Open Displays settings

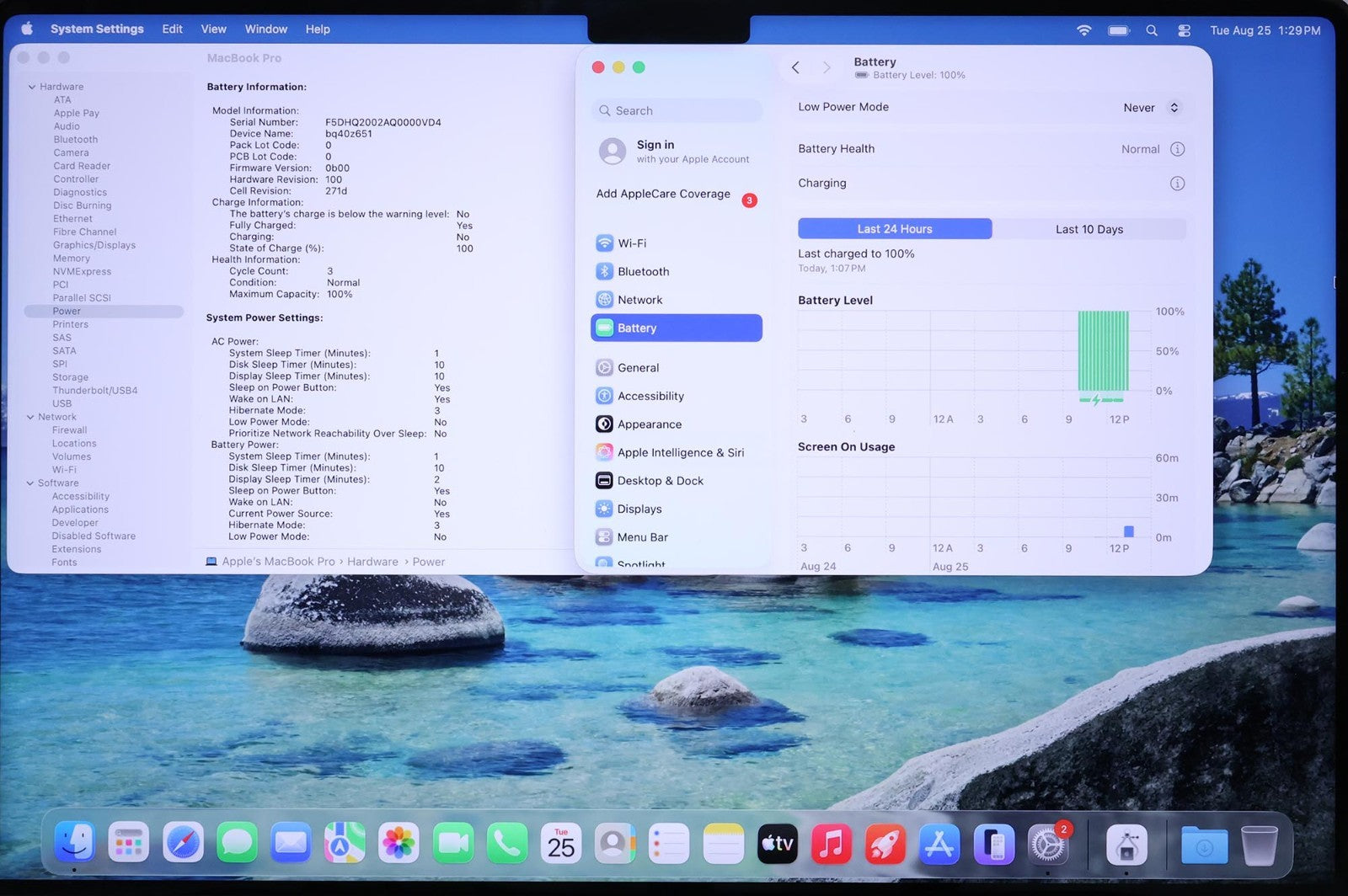677,509
